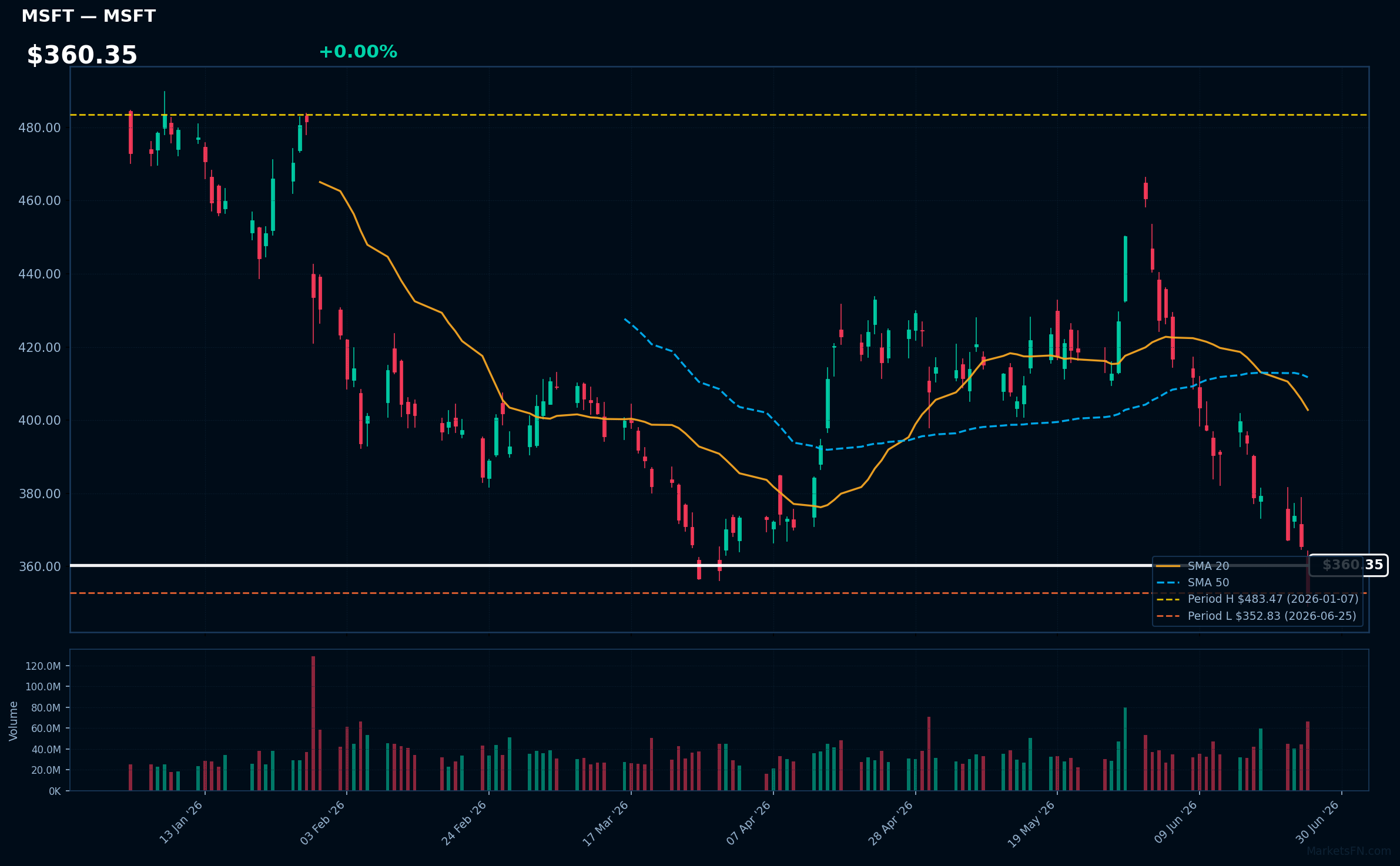Click the 460.00 price axis label
This screenshot has width=1400, height=866.
click(39, 200)
